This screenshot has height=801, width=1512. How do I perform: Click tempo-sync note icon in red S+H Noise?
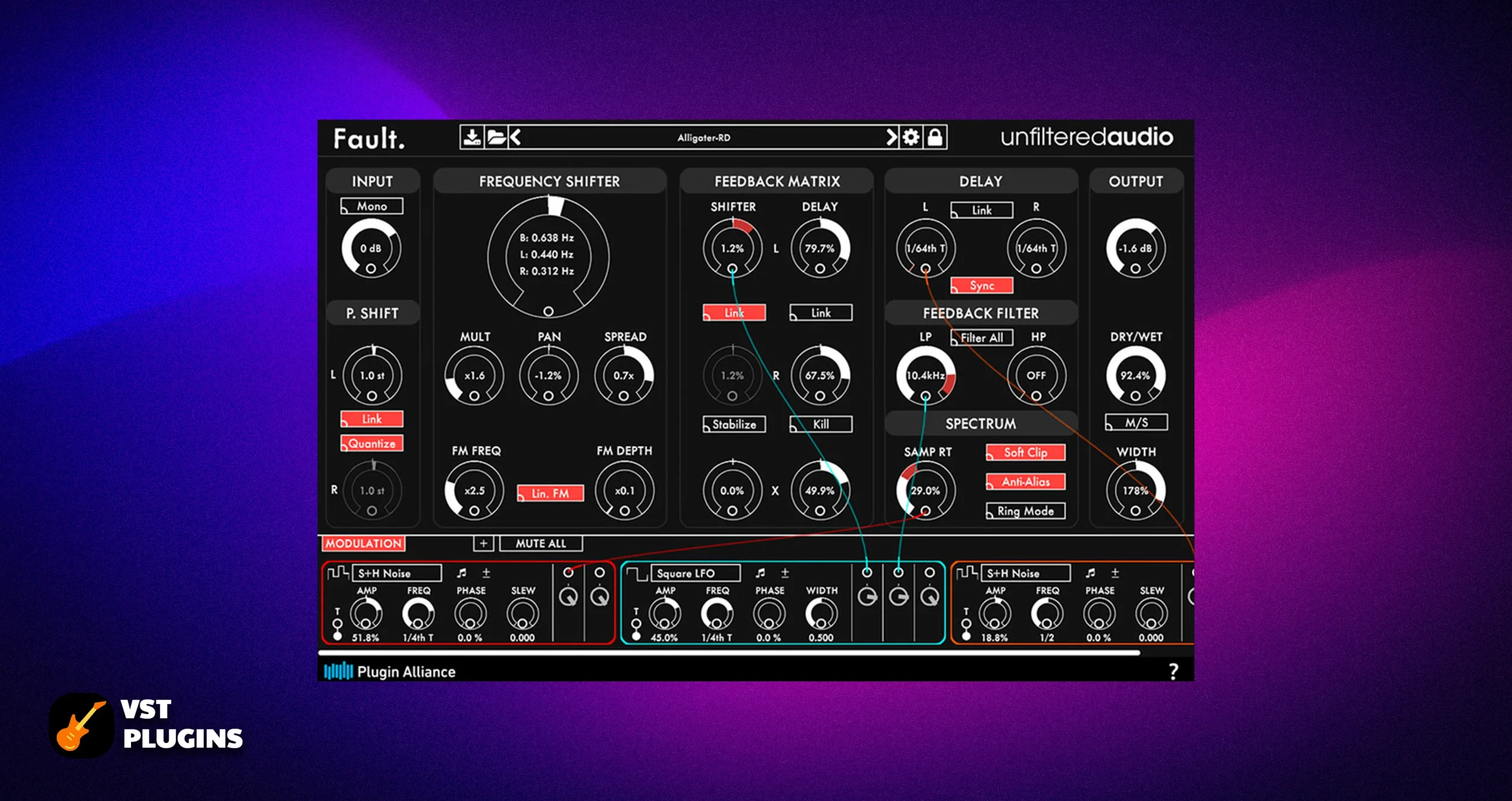461,573
